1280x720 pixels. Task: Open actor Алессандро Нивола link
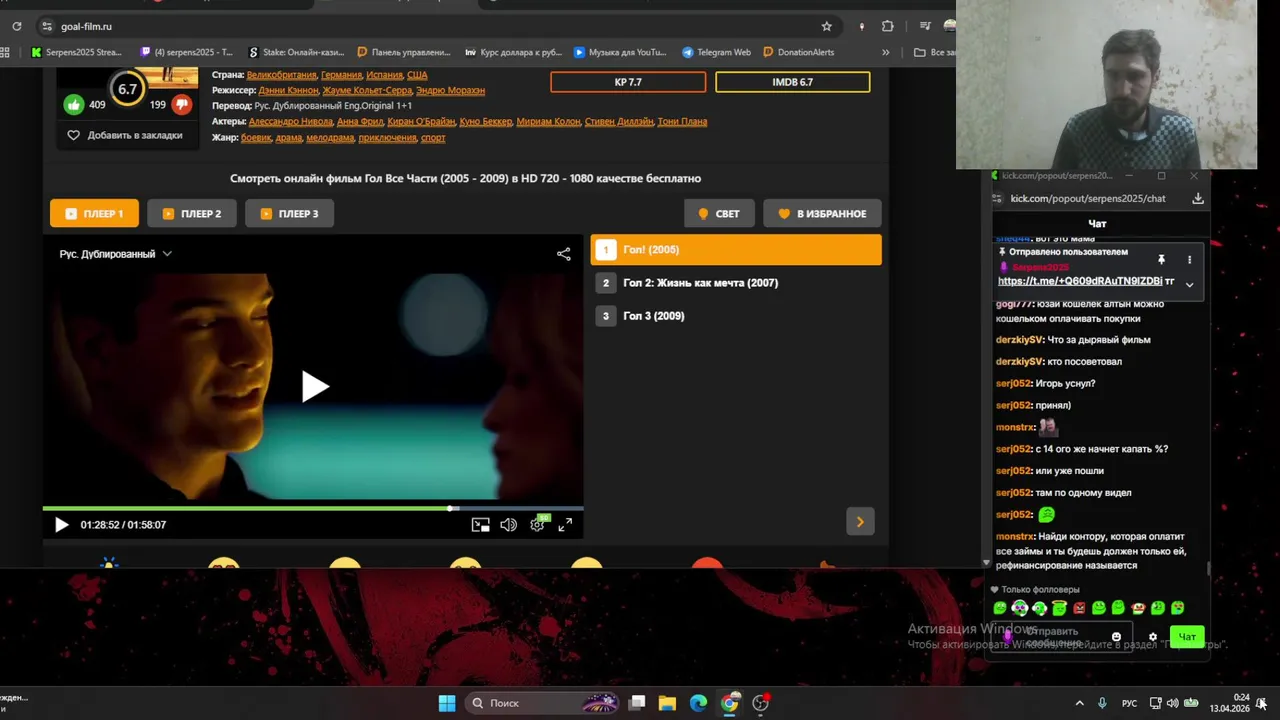291,121
